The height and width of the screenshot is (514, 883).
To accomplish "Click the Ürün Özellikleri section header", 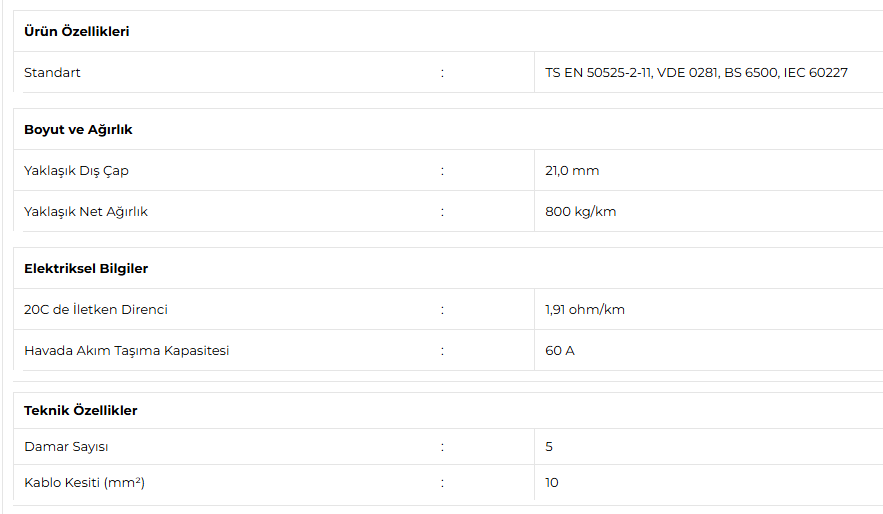I will tap(77, 32).
